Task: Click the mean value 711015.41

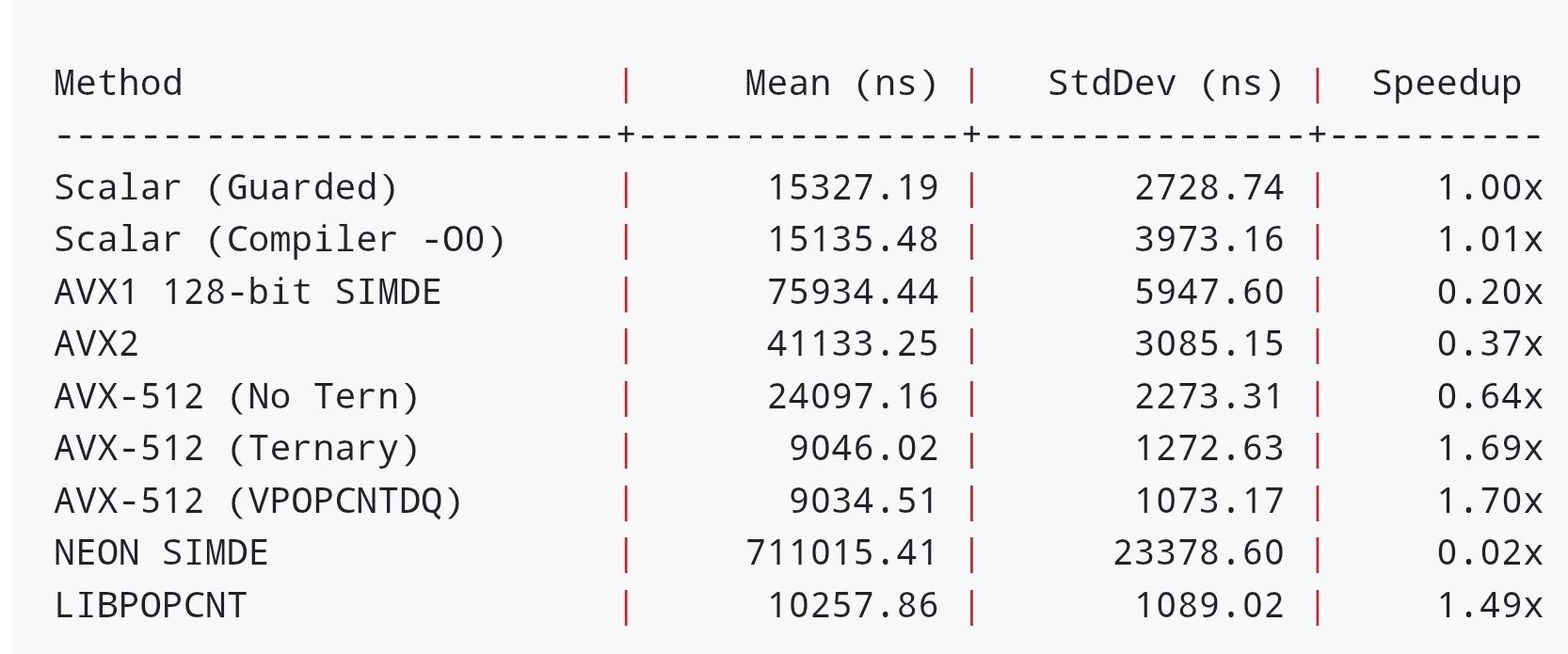Action: 841,552
